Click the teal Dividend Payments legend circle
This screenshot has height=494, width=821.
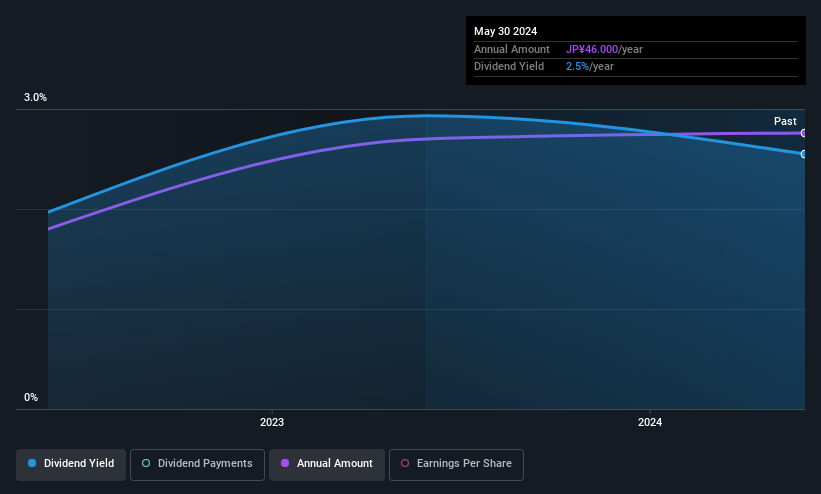pos(146,463)
